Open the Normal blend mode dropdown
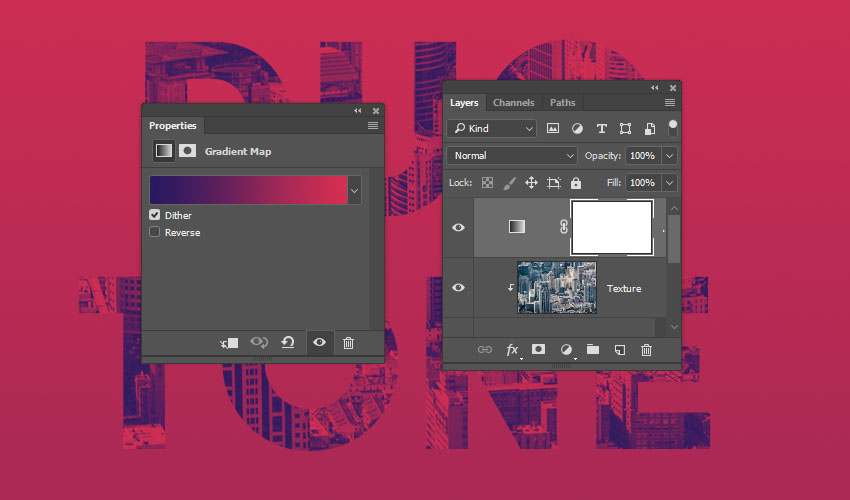The width and height of the screenshot is (850, 500). pyautogui.click(x=513, y=156)
